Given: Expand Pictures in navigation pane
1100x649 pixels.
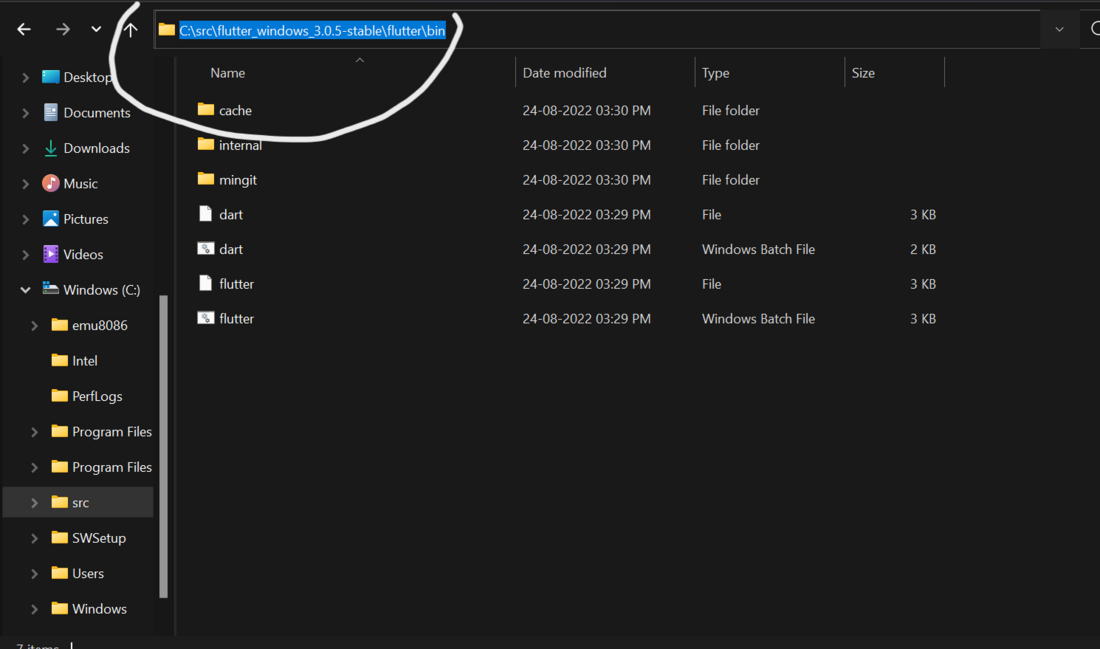Looking at the screenshot, I should click(x=25, y=219).
